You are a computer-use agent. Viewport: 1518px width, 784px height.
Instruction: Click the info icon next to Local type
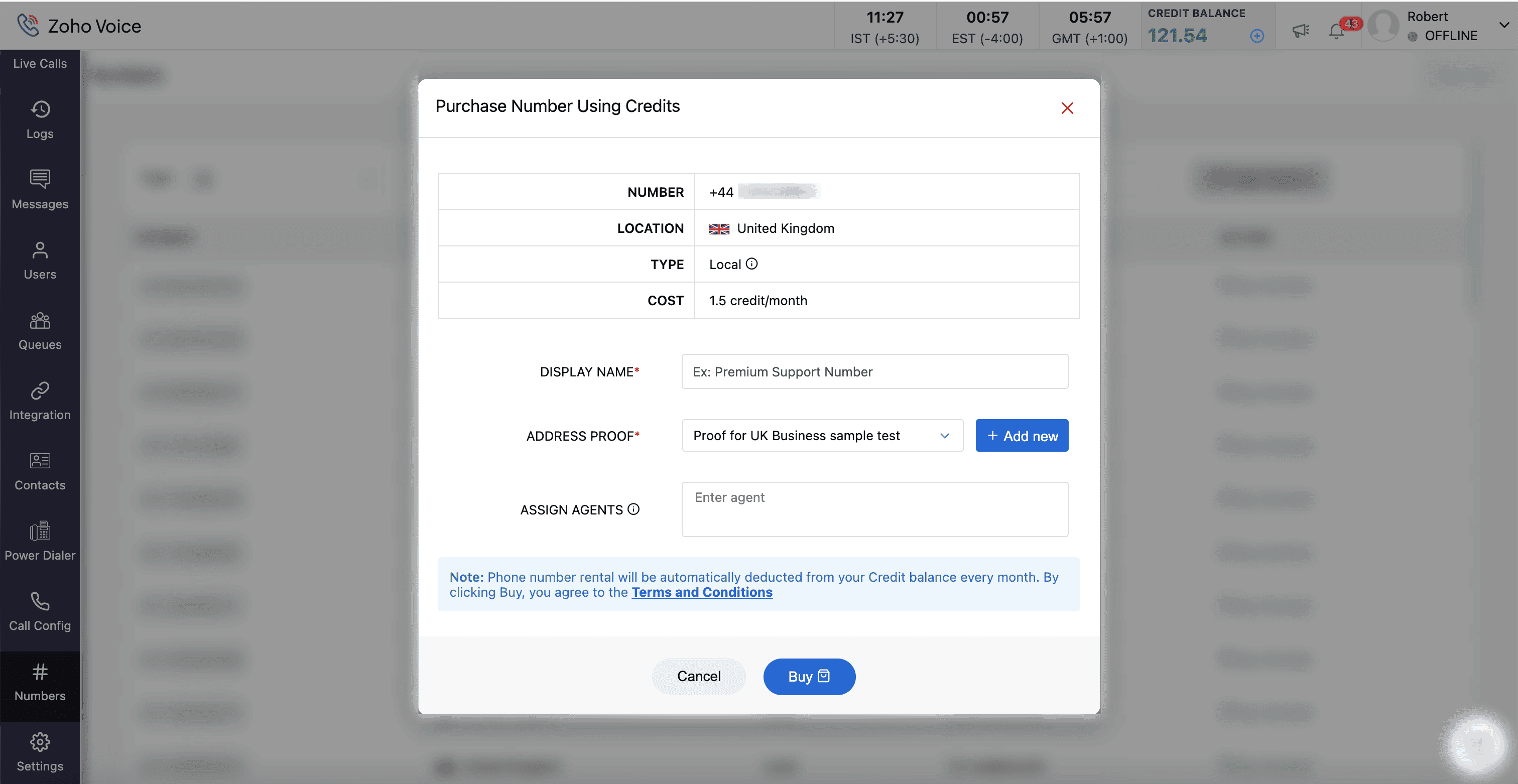pyautogui.click(x=751, y=264)
